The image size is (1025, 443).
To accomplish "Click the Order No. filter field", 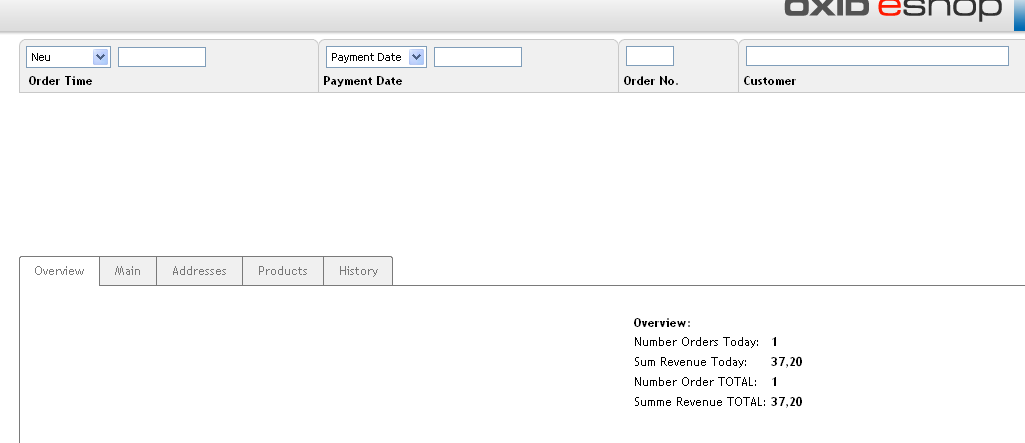I will coord(650,56).
